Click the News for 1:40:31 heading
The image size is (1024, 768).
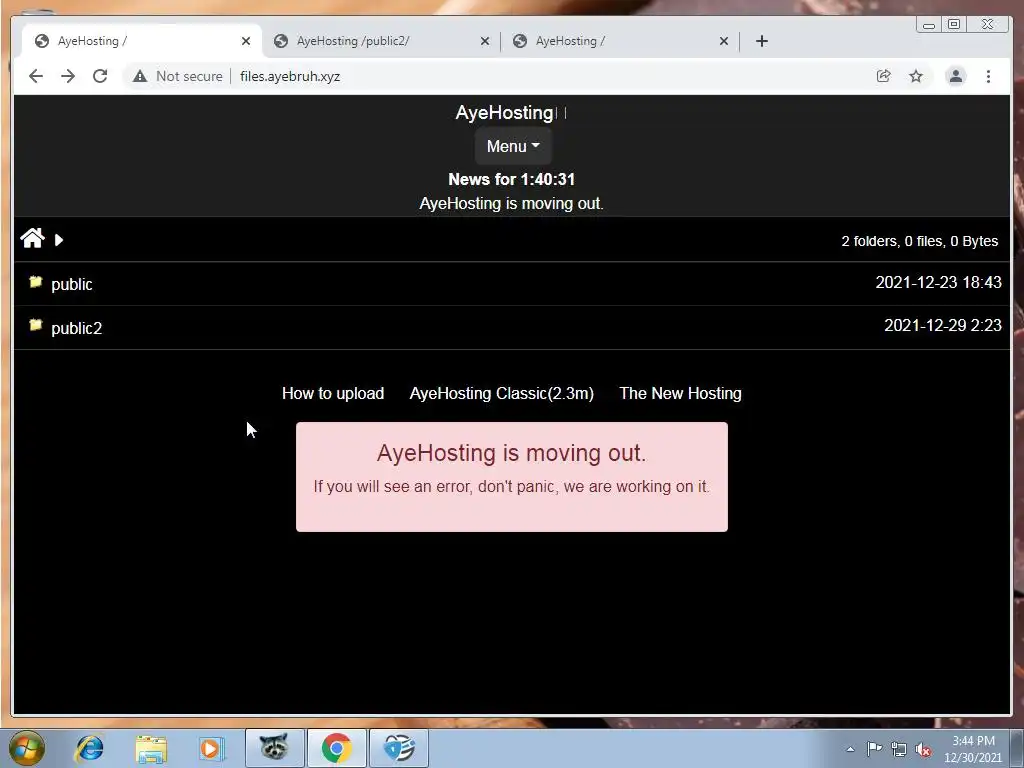tap(511, 179)
